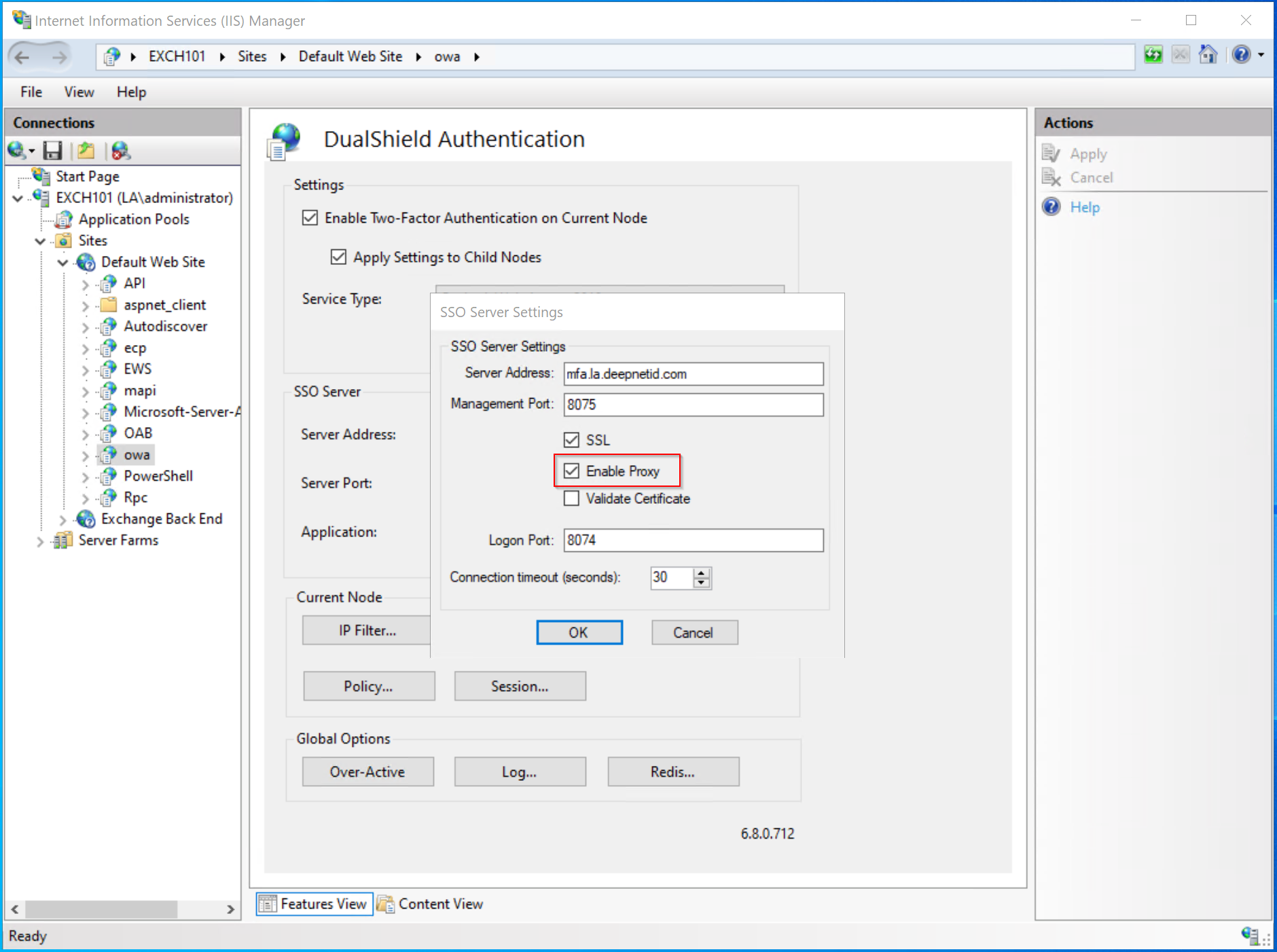Open the View menu
This screenshot has width=1277, height=952.
pyautogui.click(x=79, y=92)
